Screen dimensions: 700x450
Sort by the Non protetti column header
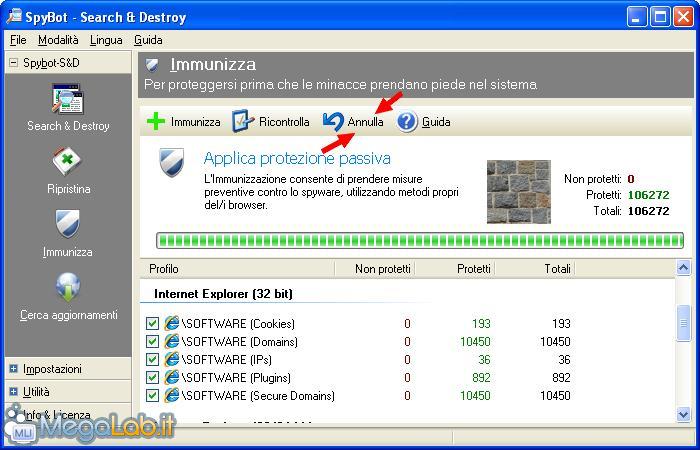coord(383,269)
